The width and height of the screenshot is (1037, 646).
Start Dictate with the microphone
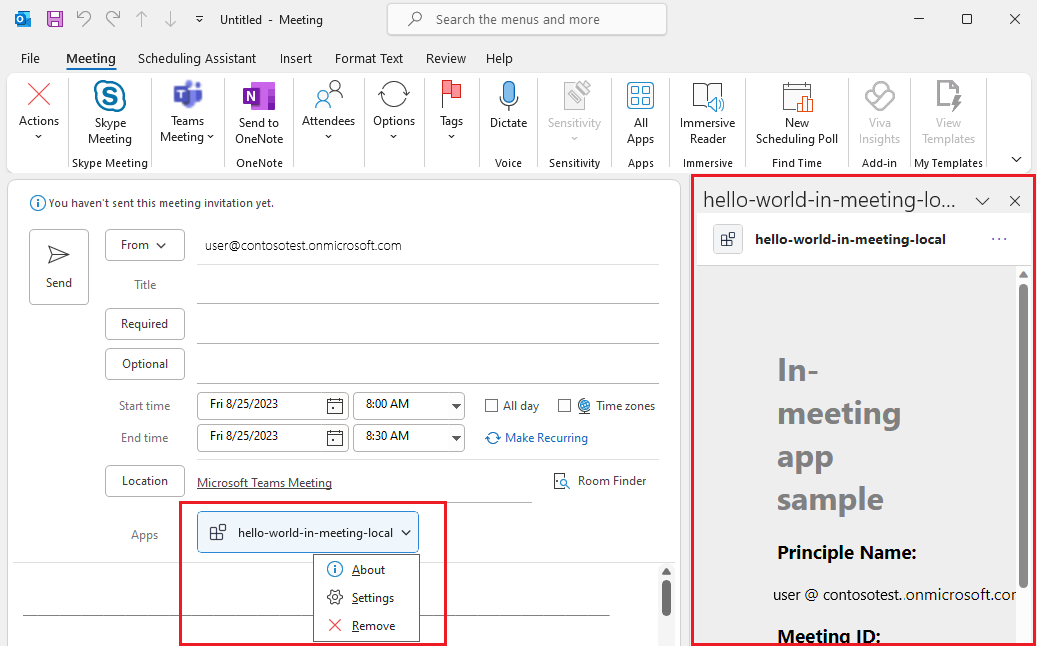(509, 106)
